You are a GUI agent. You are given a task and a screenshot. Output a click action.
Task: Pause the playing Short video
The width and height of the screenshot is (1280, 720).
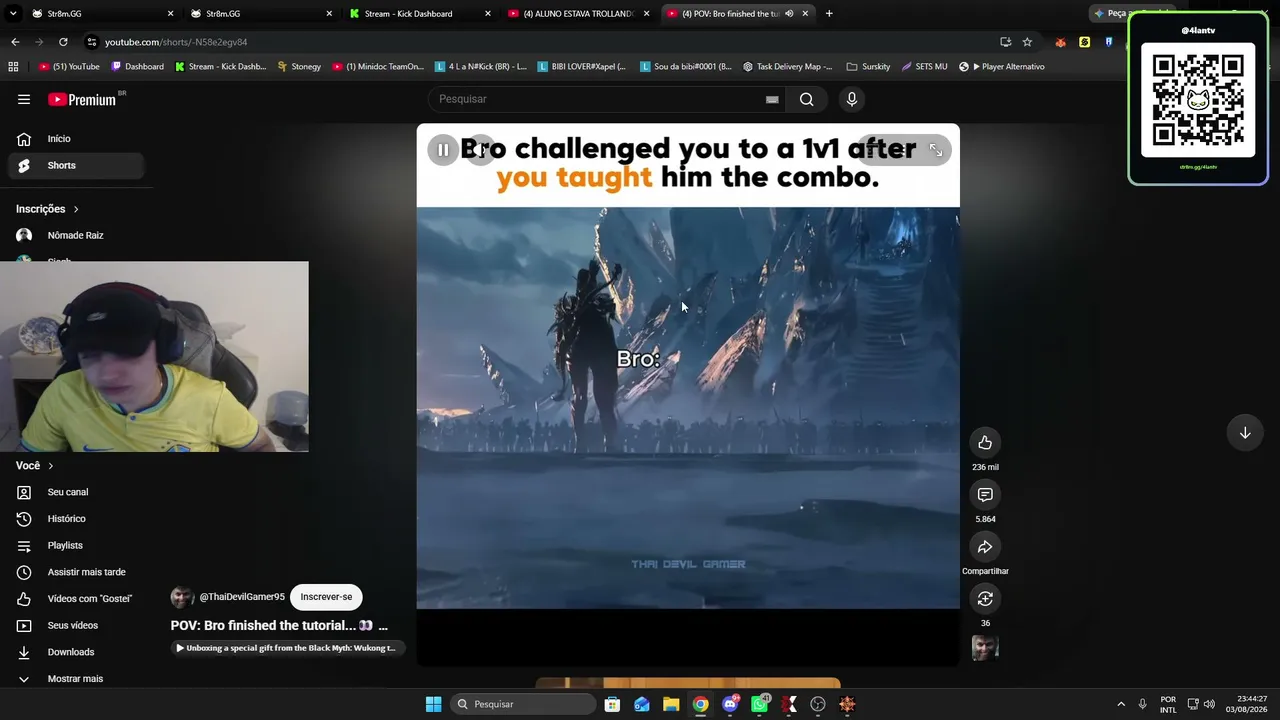(x=442, y=150)
